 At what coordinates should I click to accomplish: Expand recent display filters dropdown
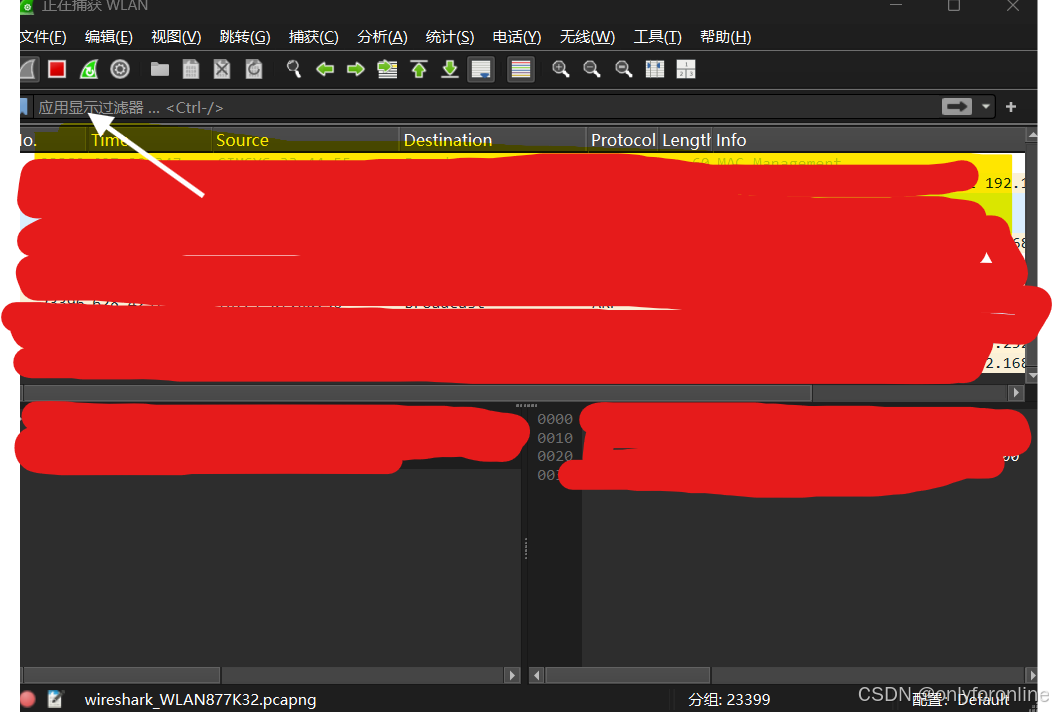coord(986,107)
